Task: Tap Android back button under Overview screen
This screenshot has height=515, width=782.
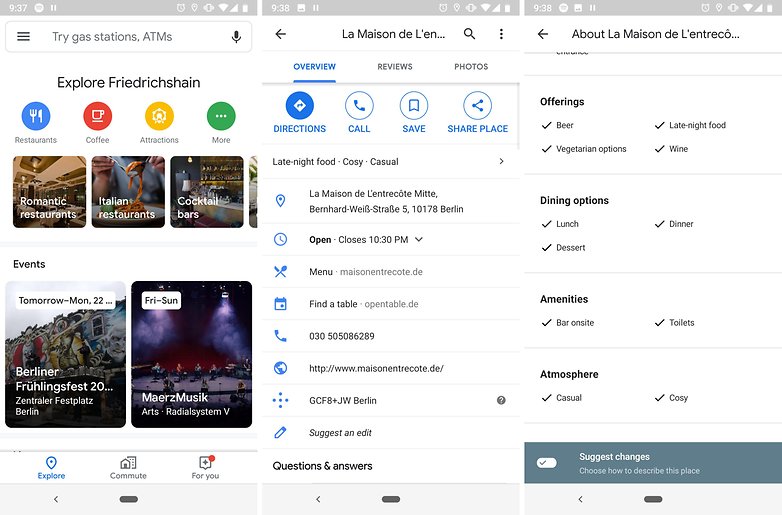Action: [x=318, y=499]
